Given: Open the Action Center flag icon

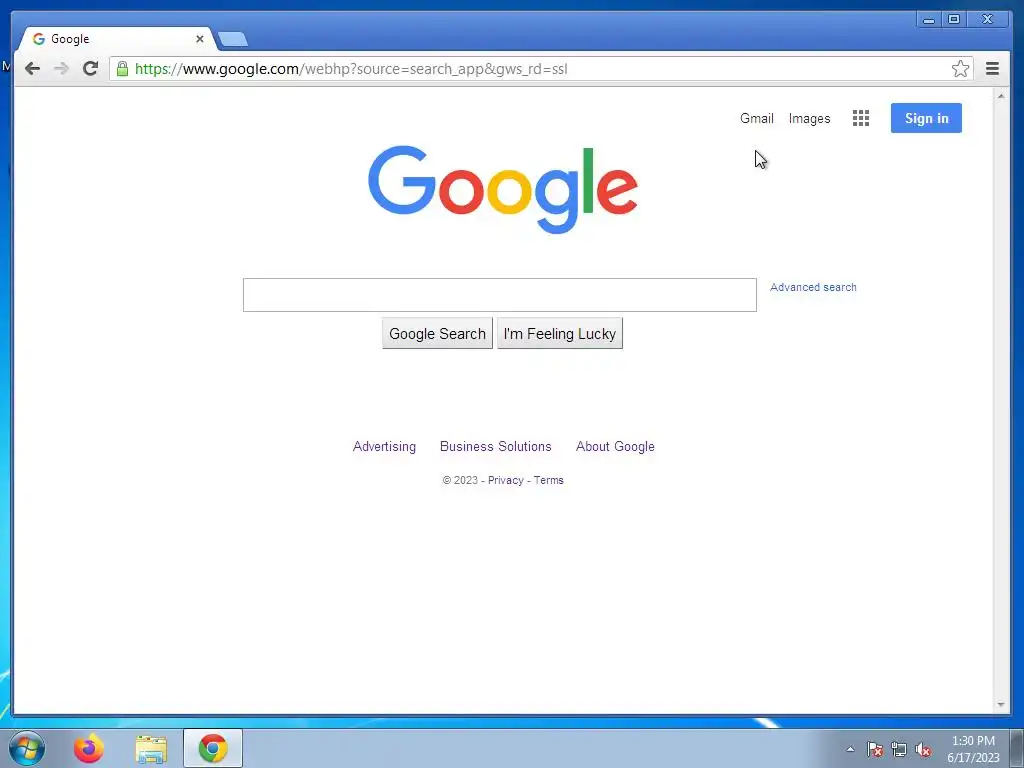Looking at the screenshot, I should click(x=874, y=749).
